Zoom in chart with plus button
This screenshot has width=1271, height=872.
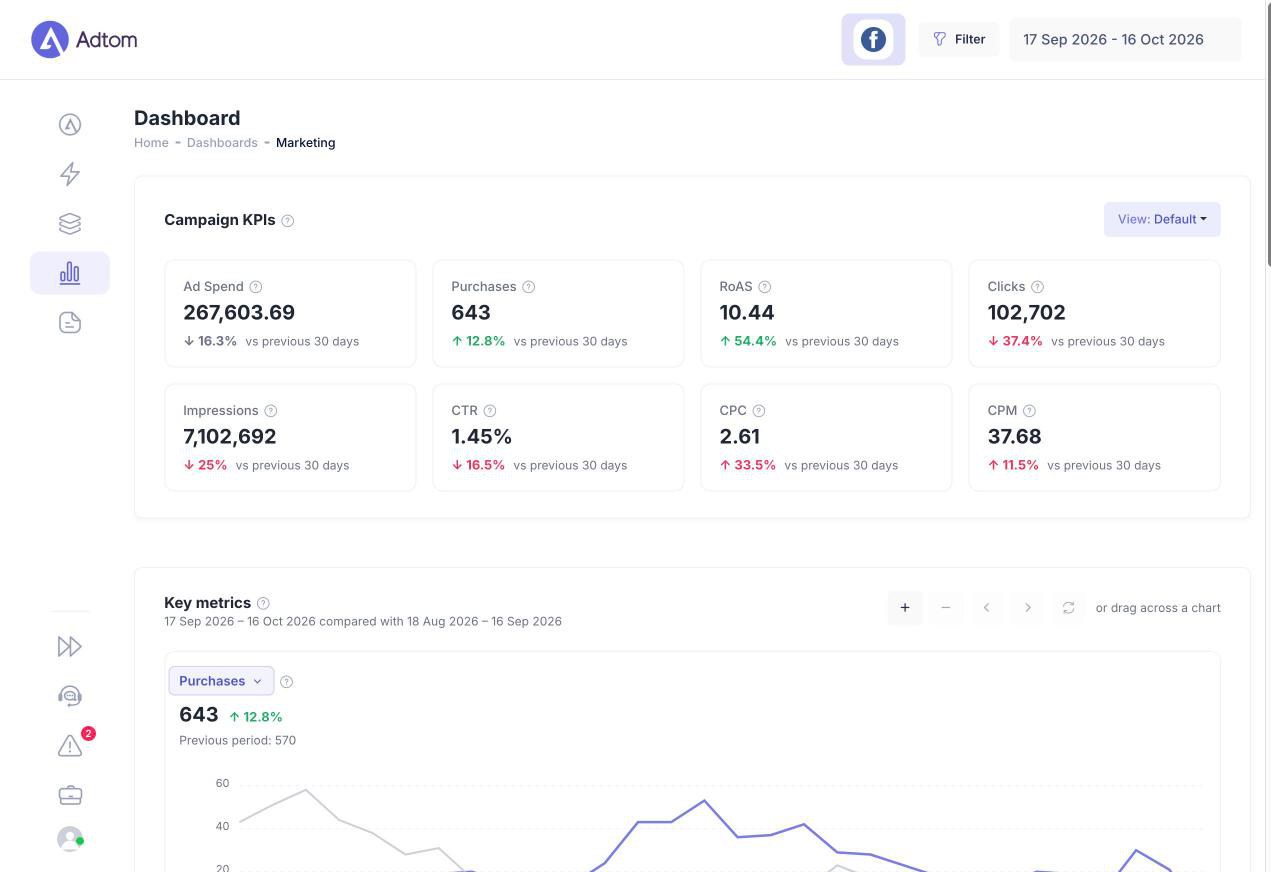pos(905,608)
